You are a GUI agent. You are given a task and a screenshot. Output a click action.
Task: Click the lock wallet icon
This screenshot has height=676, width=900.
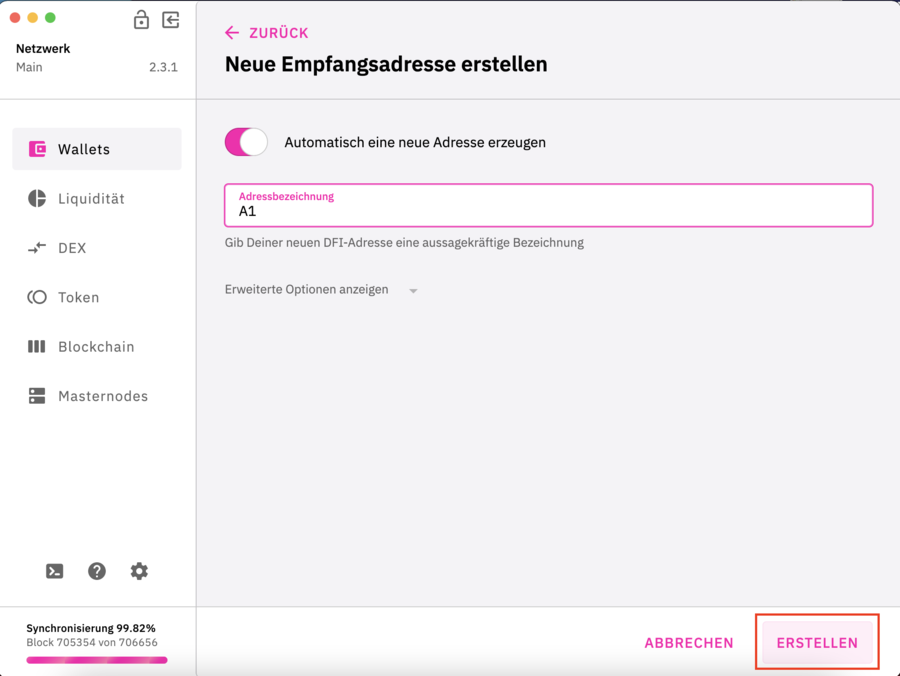coord(141,19)
